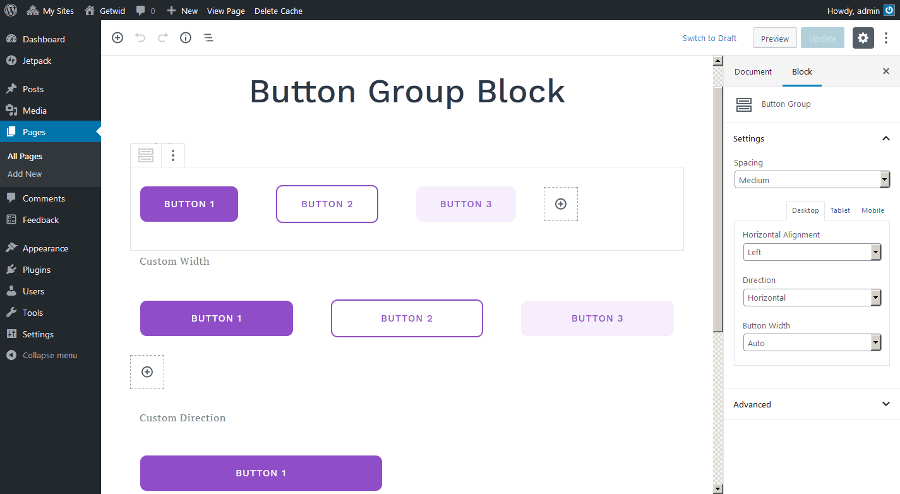Viewport: 900px width, 494px height.
Task: Click the Undo arrow in editor toolbar
Action: click(x=140, y=38)
